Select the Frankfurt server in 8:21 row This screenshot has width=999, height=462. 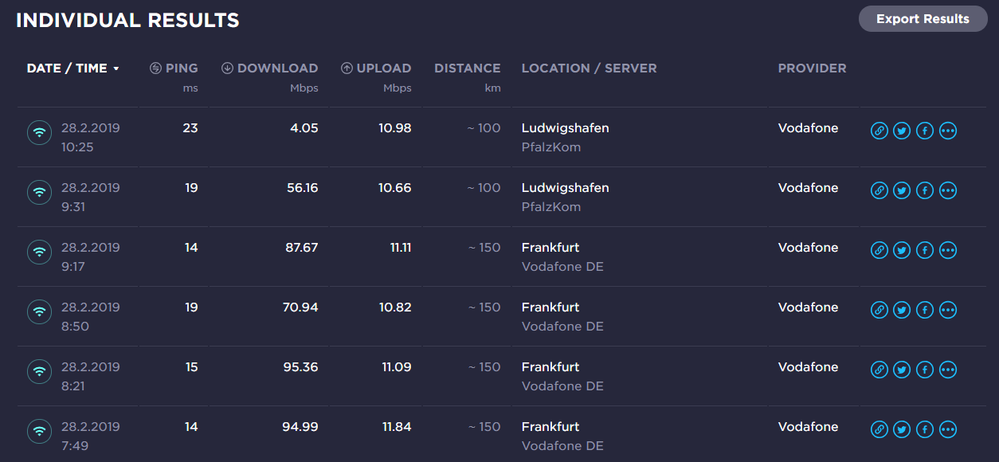(550, 367)
